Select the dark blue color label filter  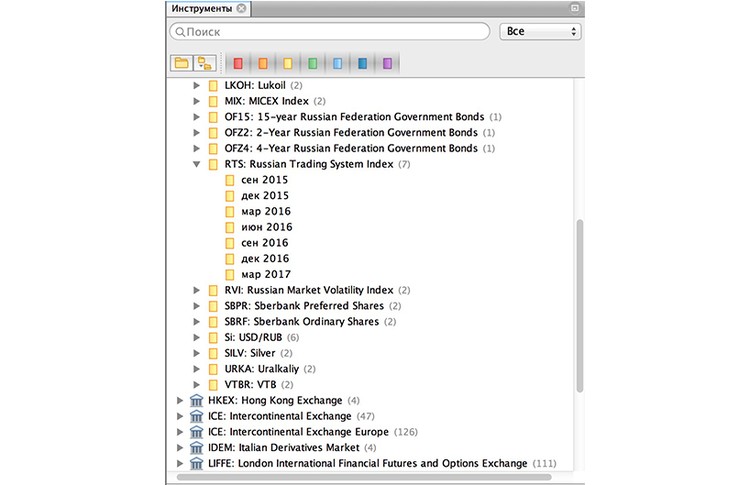362,63
